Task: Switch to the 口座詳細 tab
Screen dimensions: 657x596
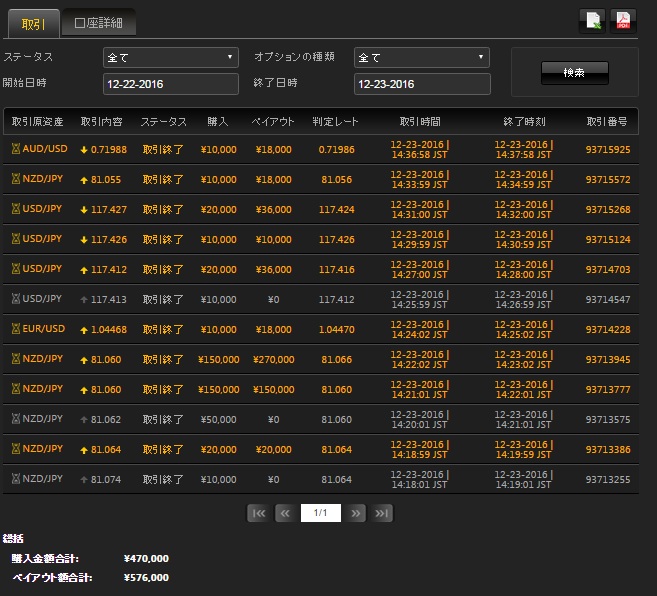Action: tap(99, 22)
